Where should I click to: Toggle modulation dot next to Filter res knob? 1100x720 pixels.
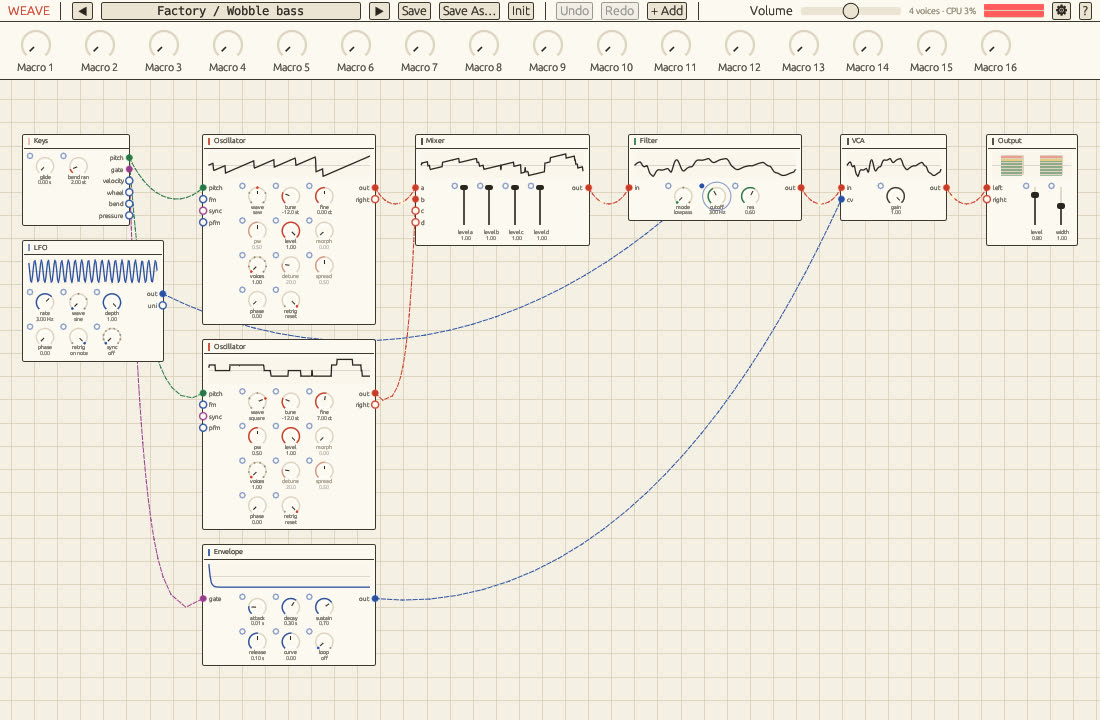(735, 186)
